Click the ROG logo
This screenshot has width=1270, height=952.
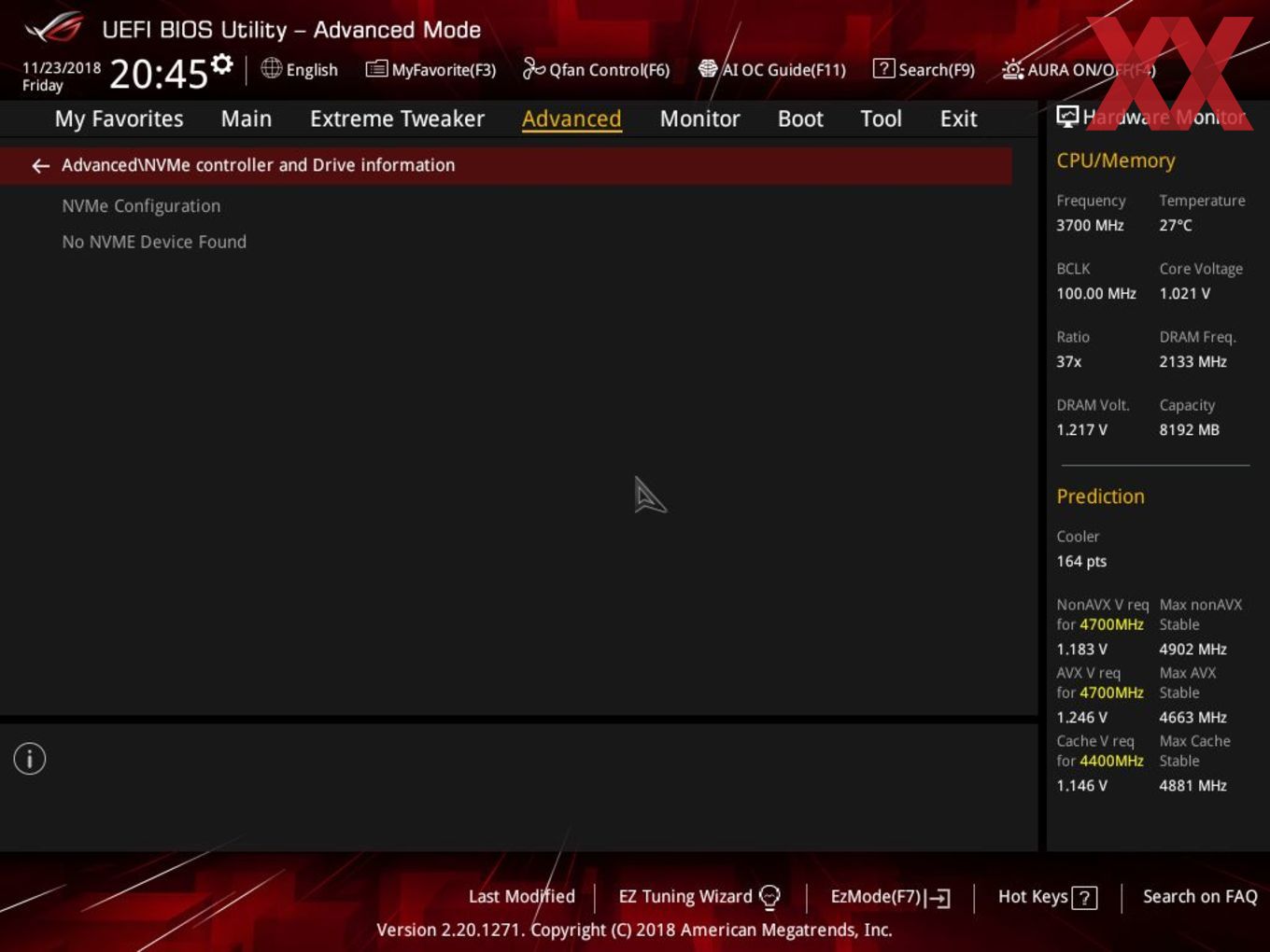click(x=54, y=27)
